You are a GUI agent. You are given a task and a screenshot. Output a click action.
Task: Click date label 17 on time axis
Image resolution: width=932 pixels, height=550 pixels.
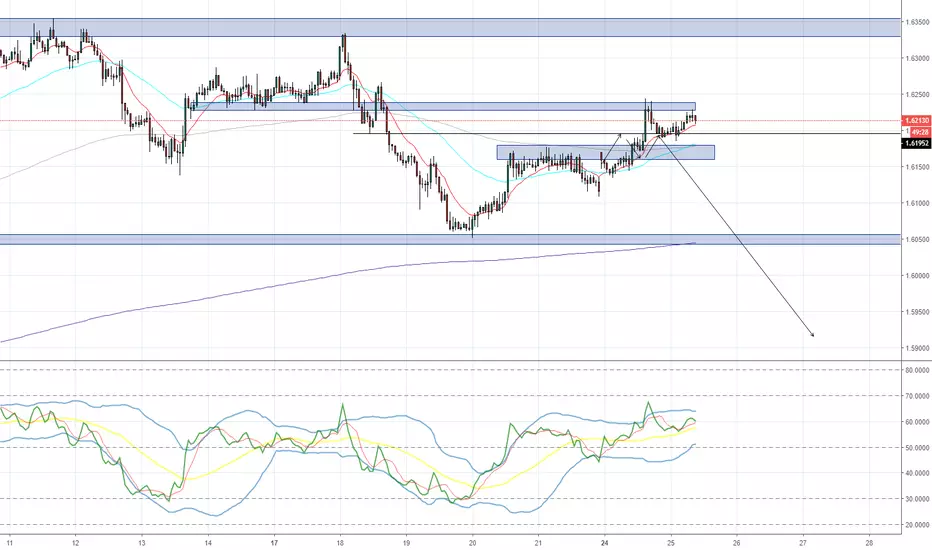(274, 543)
